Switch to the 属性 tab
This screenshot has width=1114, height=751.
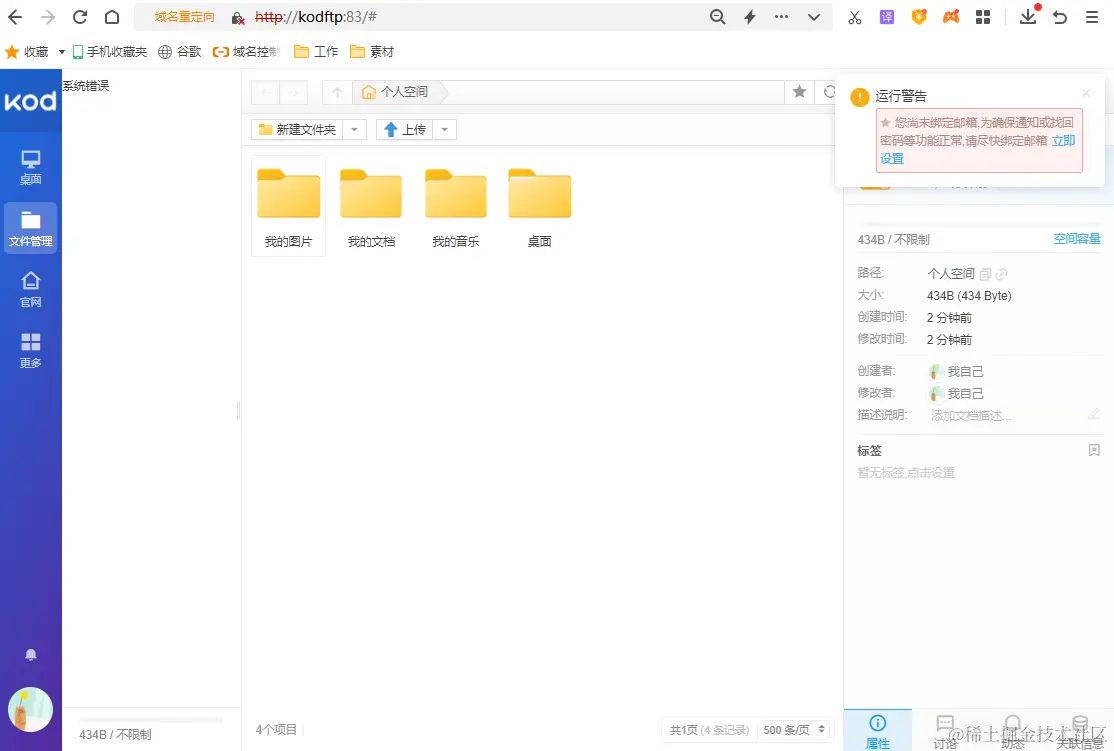coord(877,732)
